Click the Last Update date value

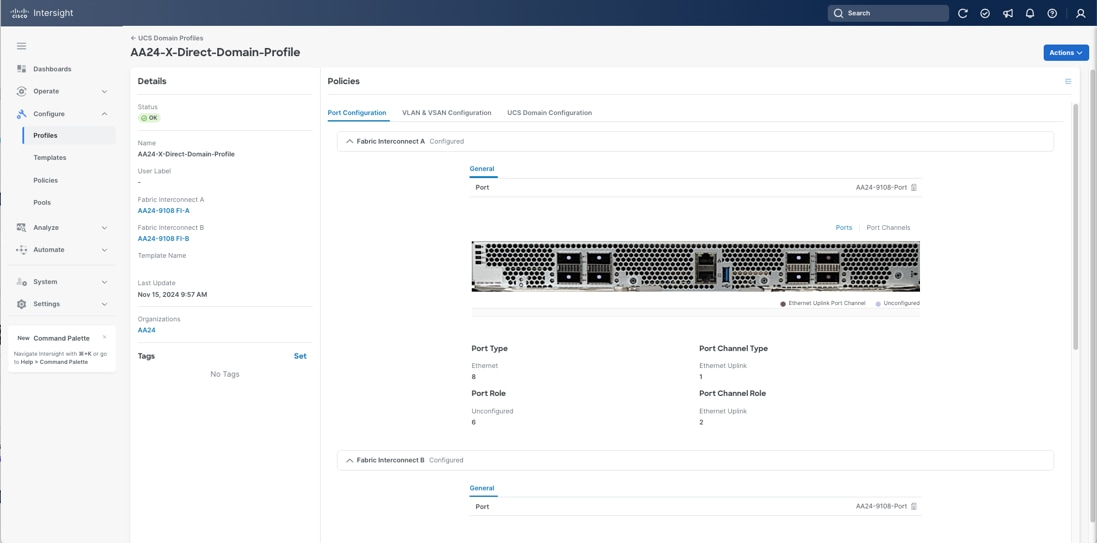click(x=172, y=295)
